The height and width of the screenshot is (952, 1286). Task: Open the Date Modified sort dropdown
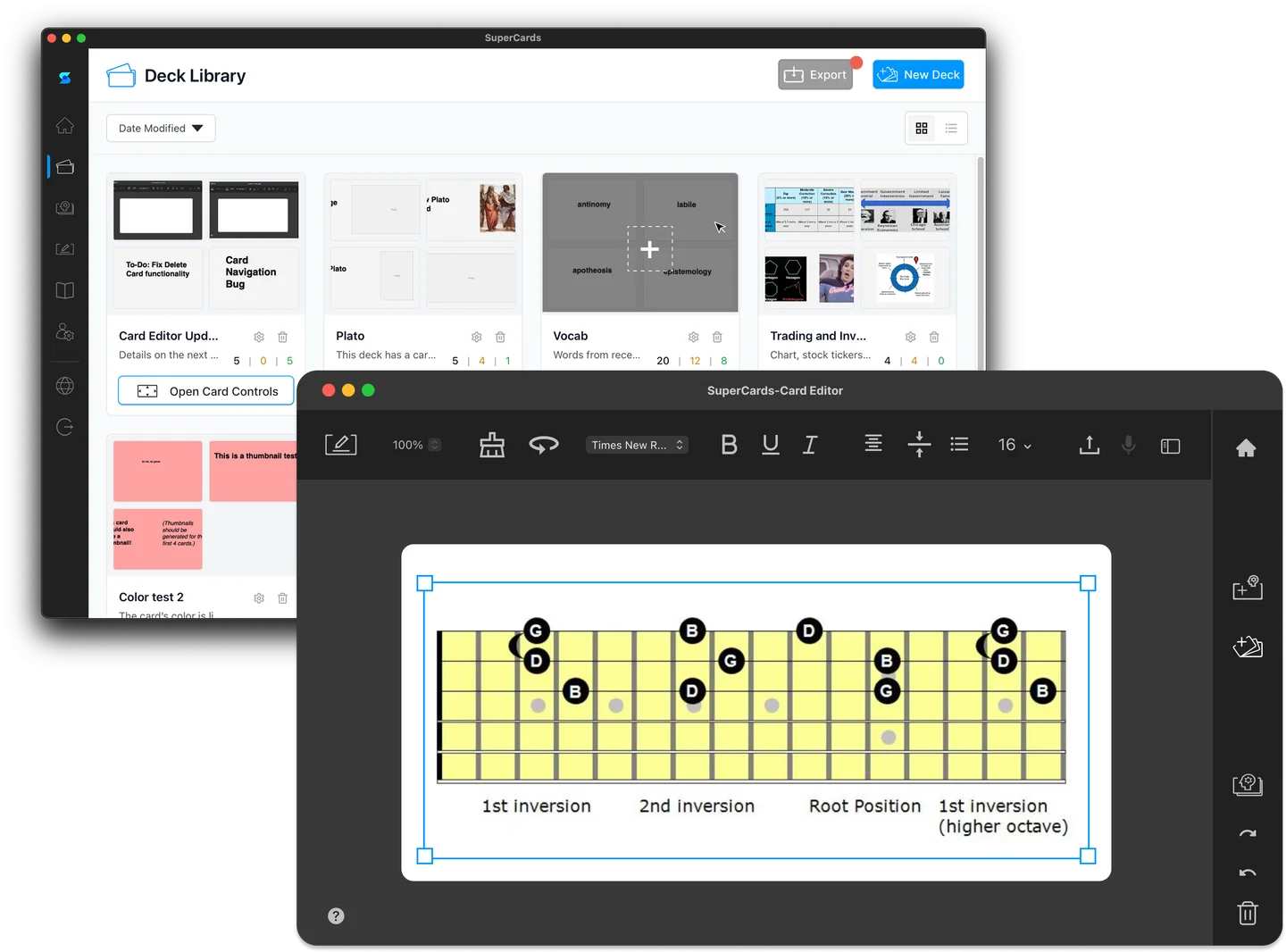pos(160,128)
